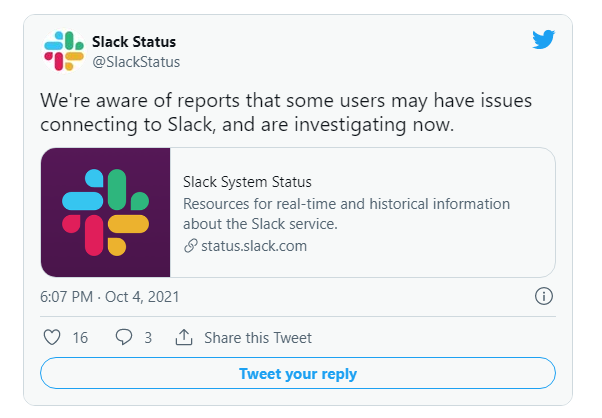
Task: Open the 6:07 PM timestamp link
Action: coord(68,297)
